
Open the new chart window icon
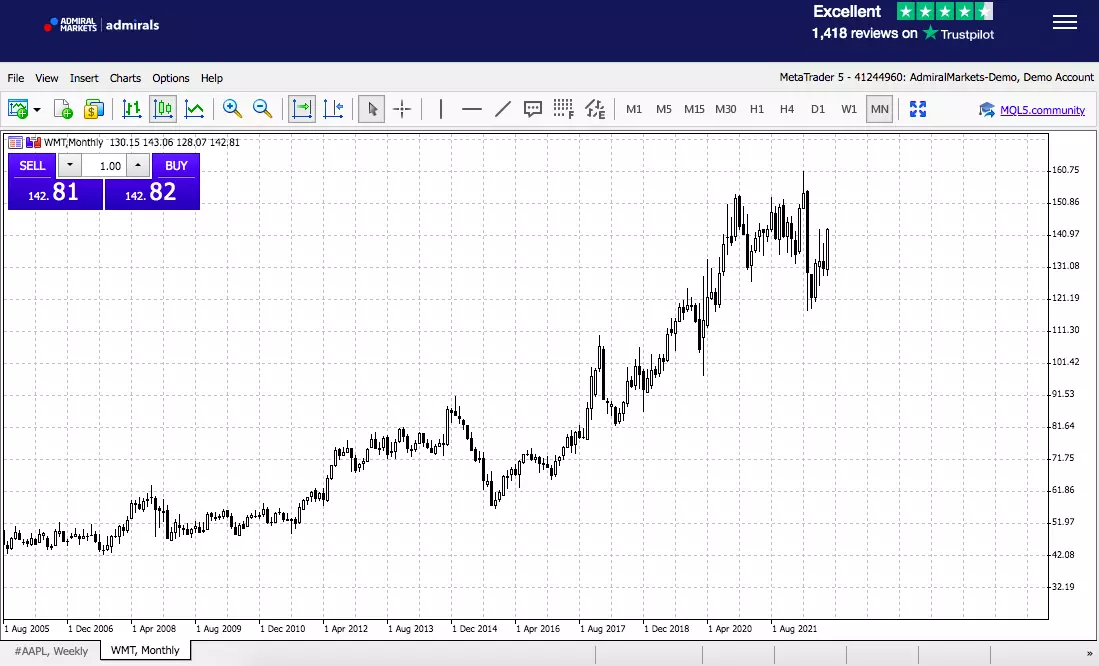(x=18, y=109)
